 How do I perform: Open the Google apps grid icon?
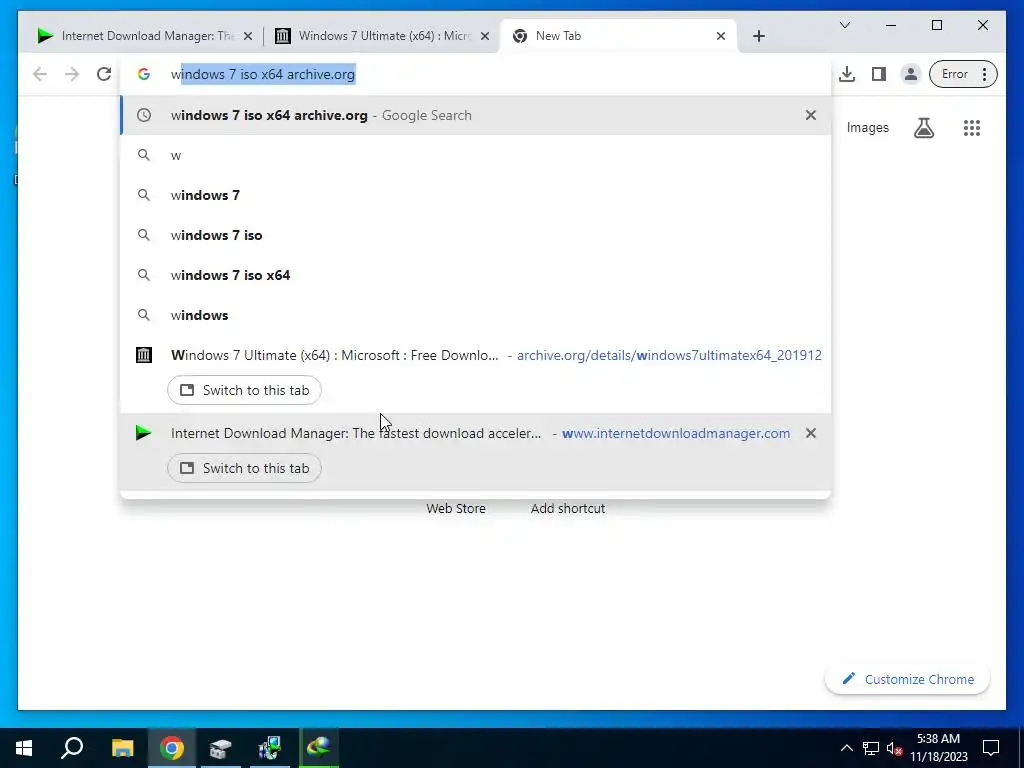click(x=972, y=128)
